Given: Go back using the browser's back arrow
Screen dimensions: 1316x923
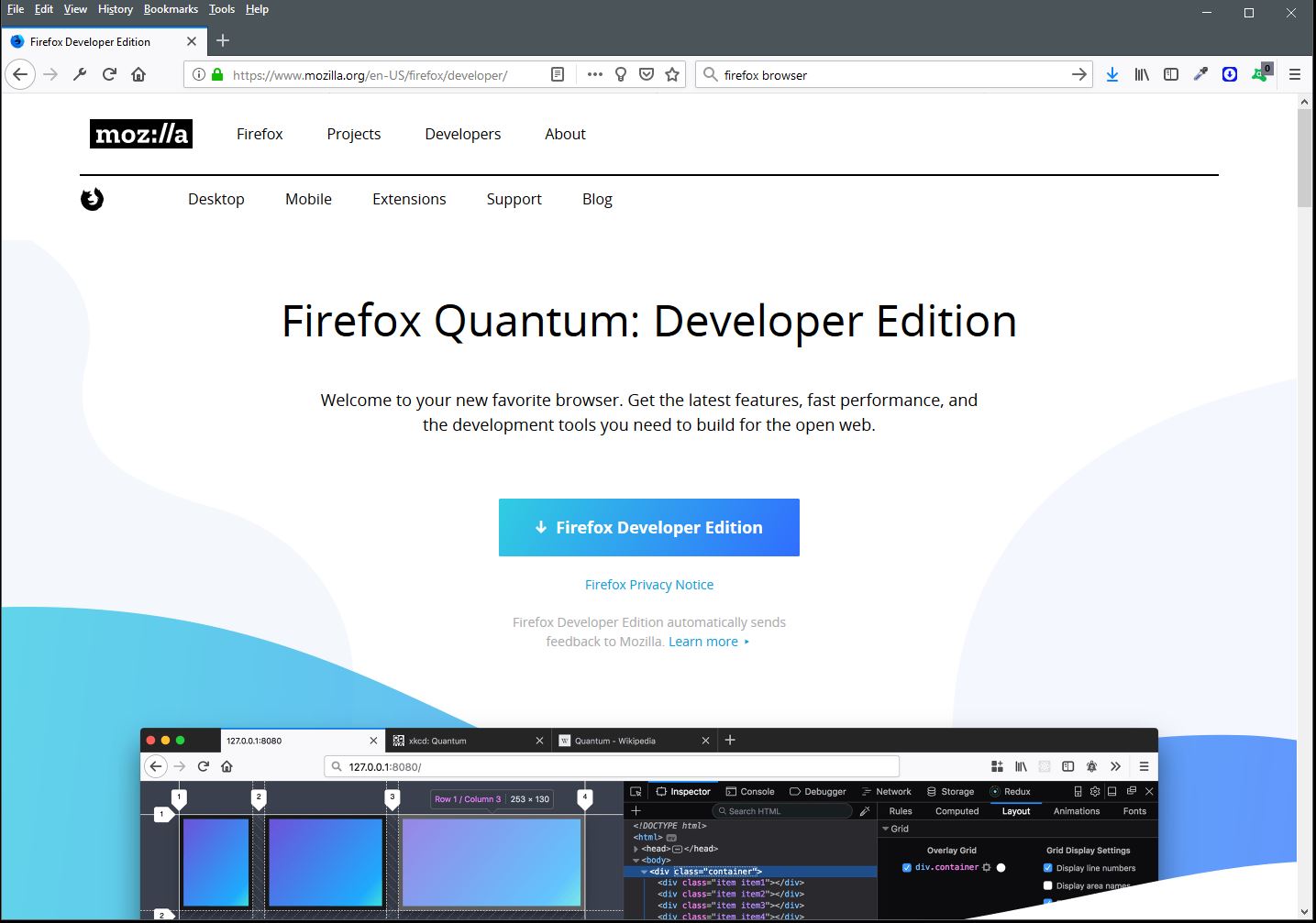Looking at the screenshot, I should coord(20,74).
